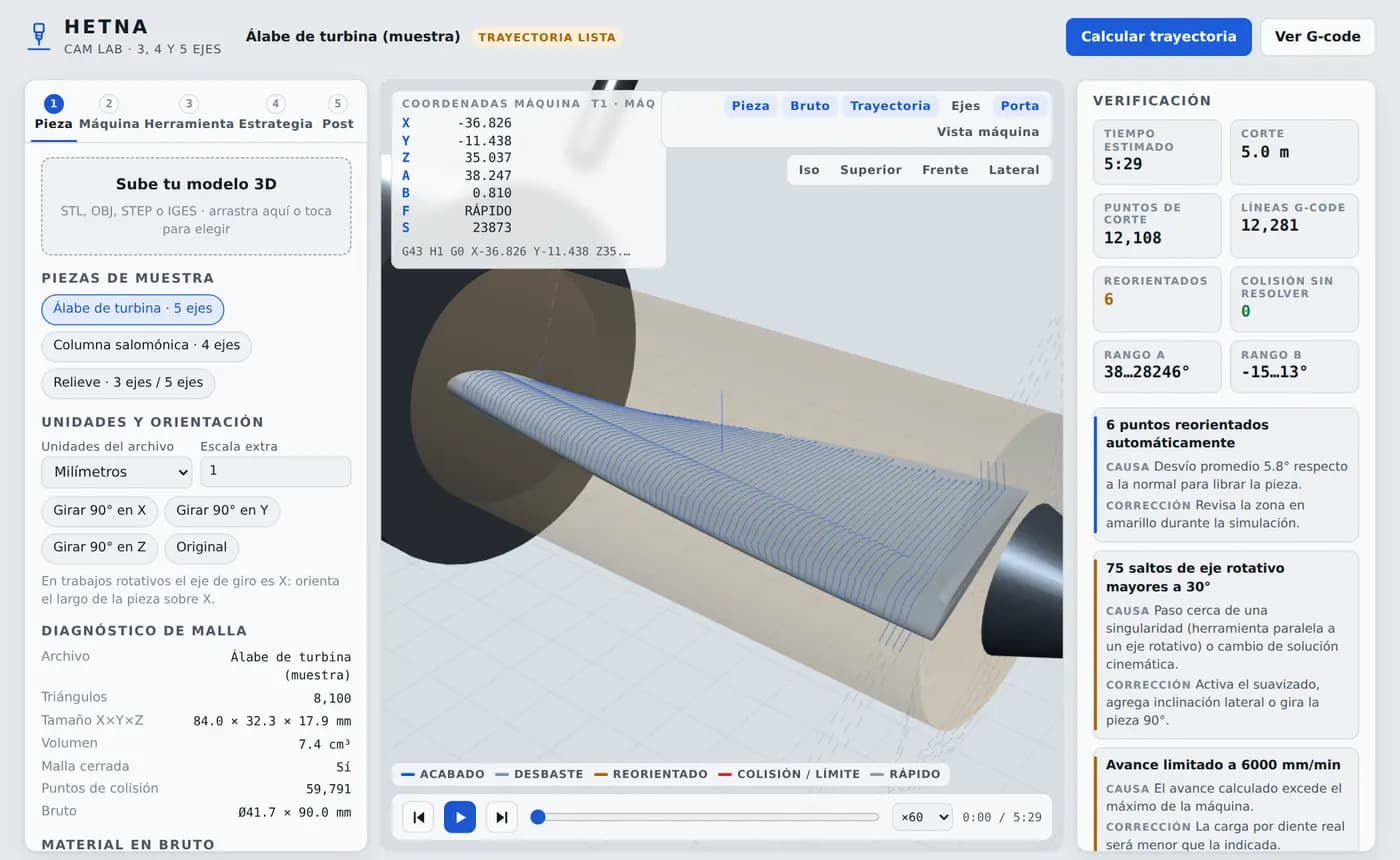Toggle Pieza visibility in viewport
1400x860 pixels.
(x=750, y=106)
